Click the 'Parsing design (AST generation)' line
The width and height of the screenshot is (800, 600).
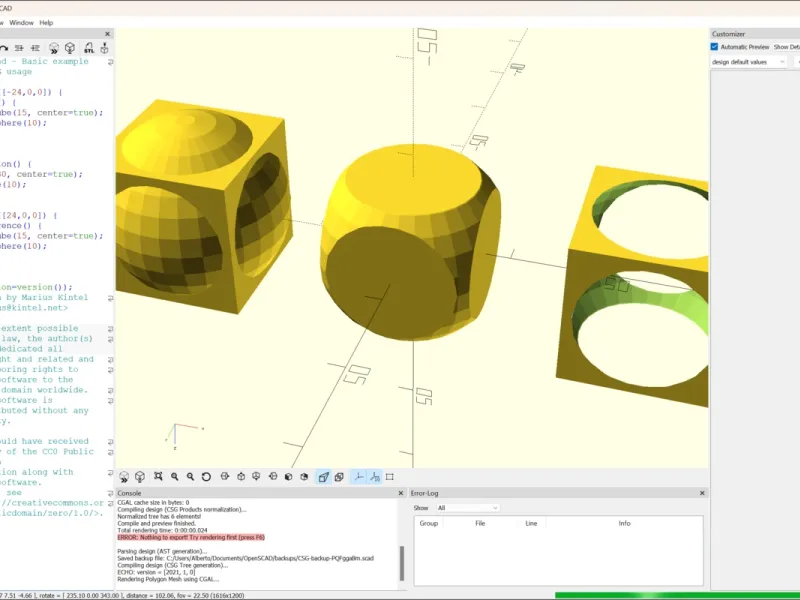[162, 551]
